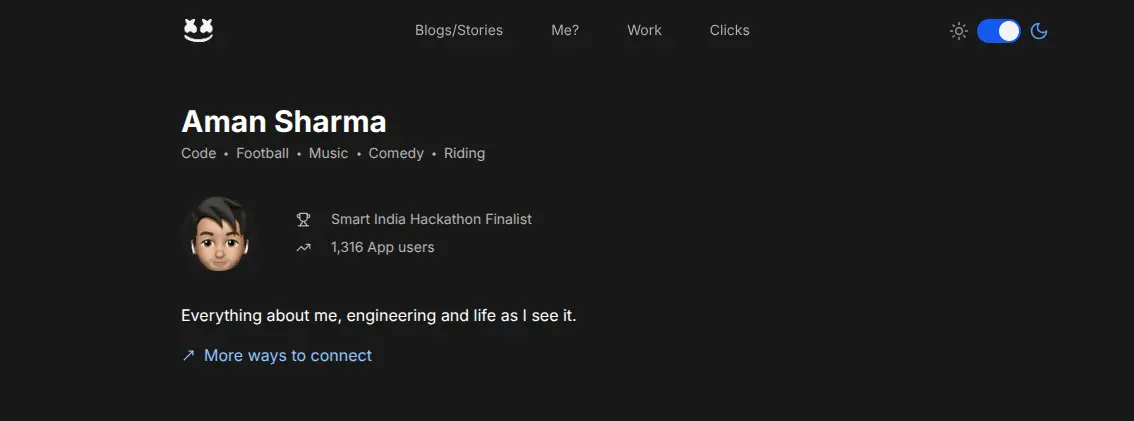This screenshot has width=1134, height=421.
Task: Click the moon dark-mode icon
Action: click(1039, 31)
